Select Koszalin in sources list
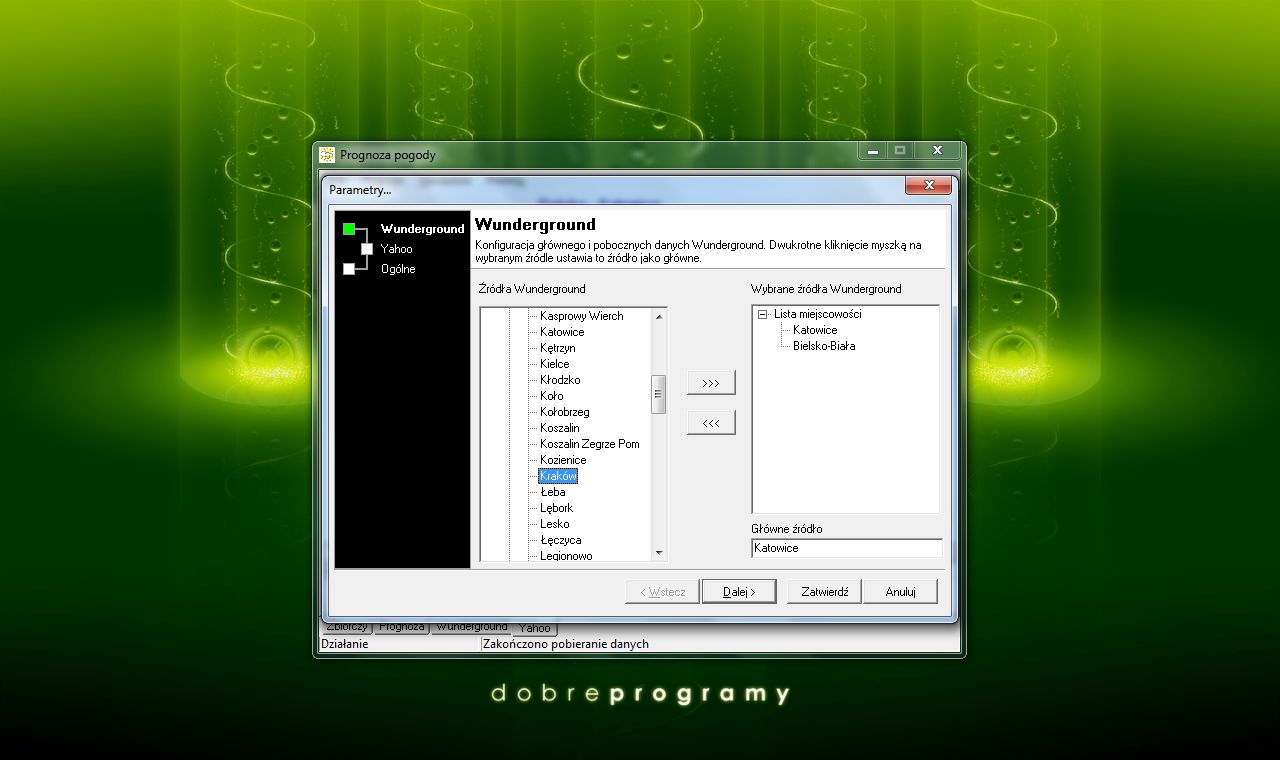 (559, 428)
